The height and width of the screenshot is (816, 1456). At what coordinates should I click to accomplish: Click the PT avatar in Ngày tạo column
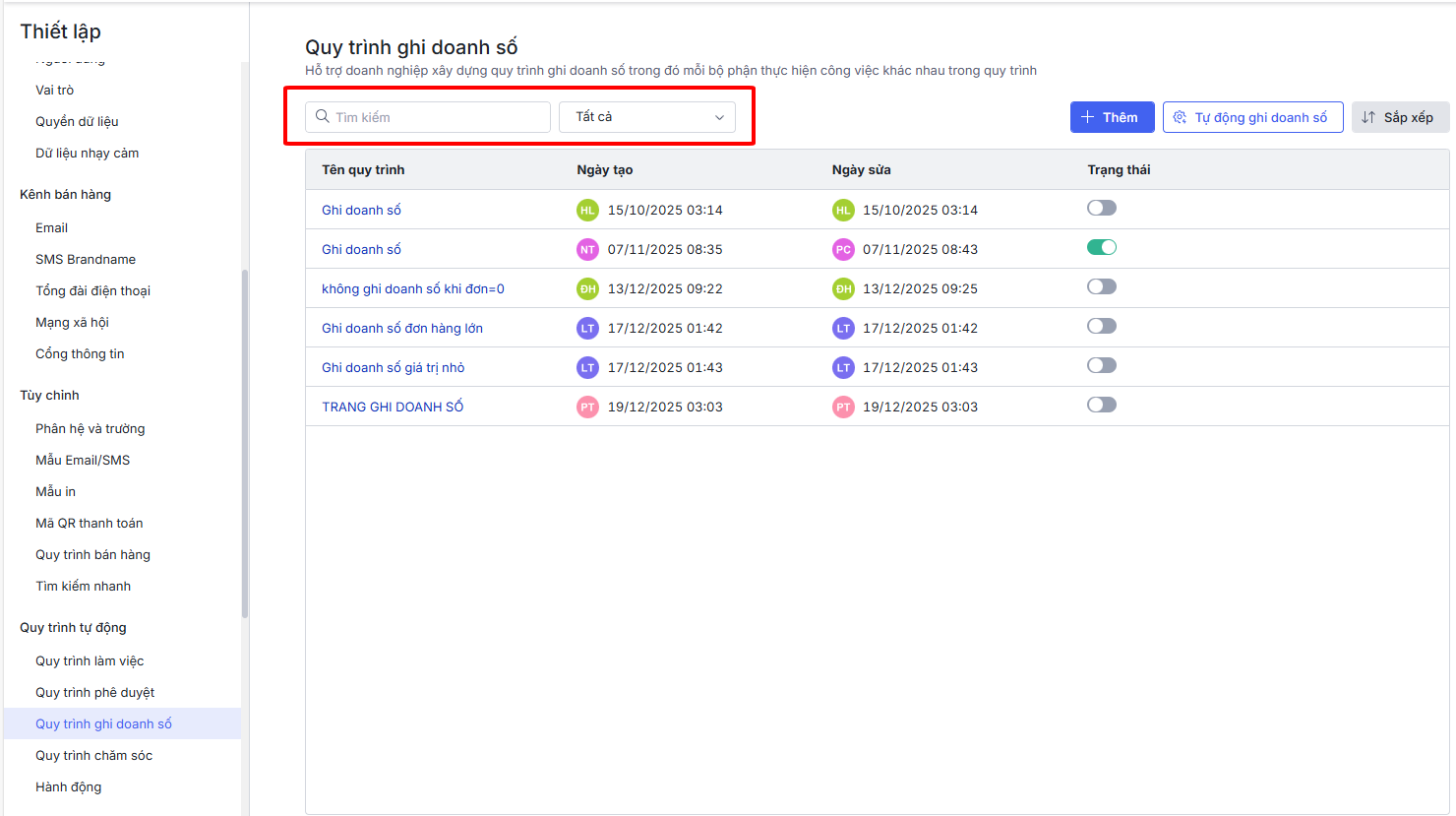587,407
